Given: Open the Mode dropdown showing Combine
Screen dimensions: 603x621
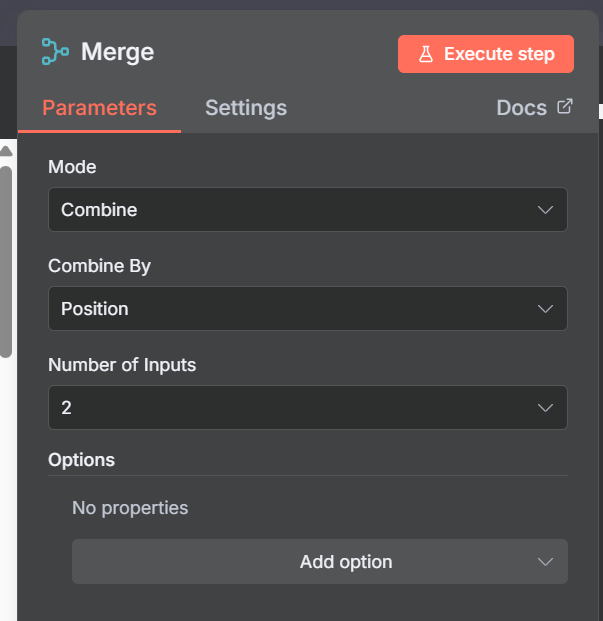Looking at the screenshot, I should point(300,210).
